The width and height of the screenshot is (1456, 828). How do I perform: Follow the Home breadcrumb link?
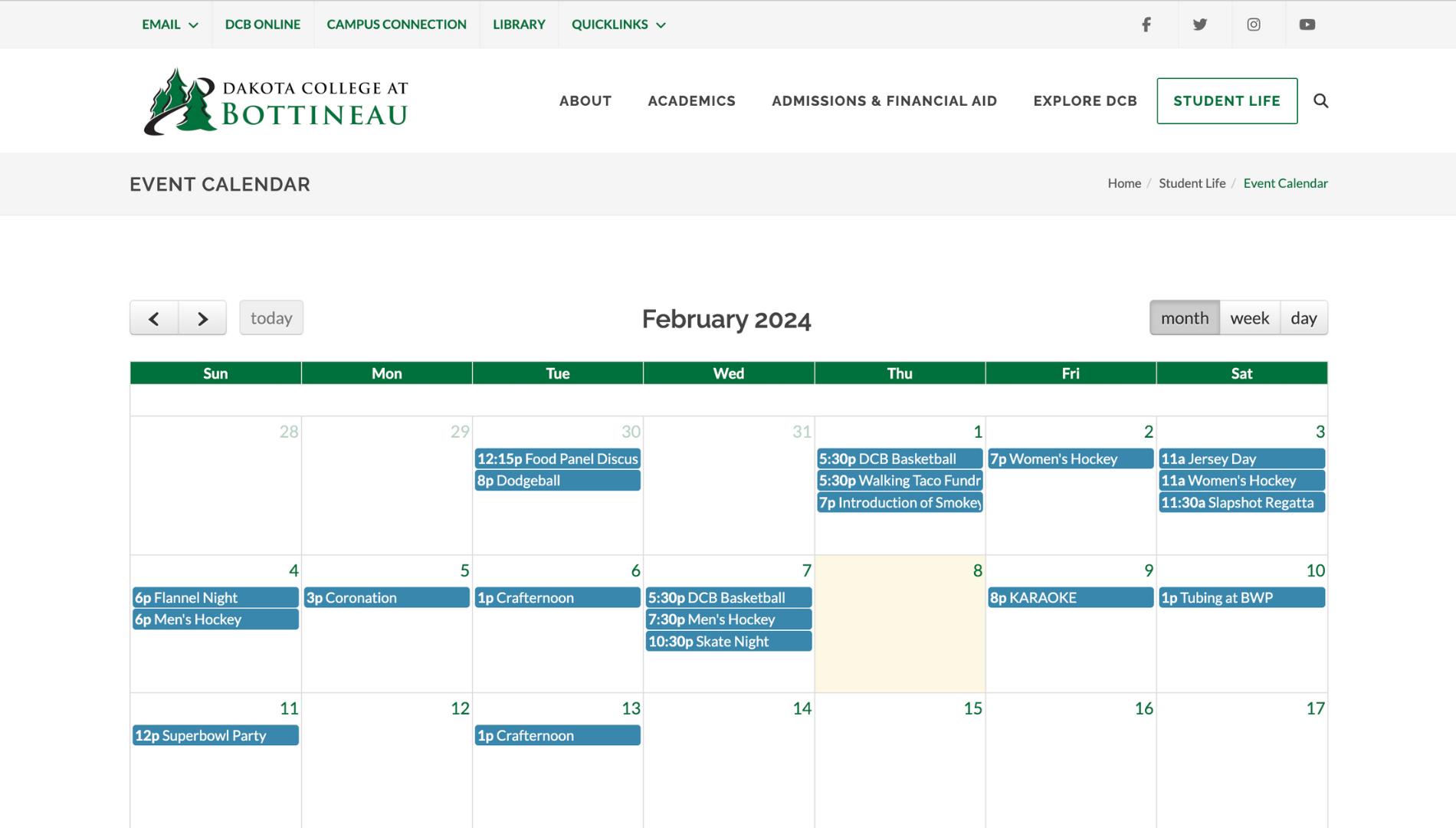(1123, 183)
